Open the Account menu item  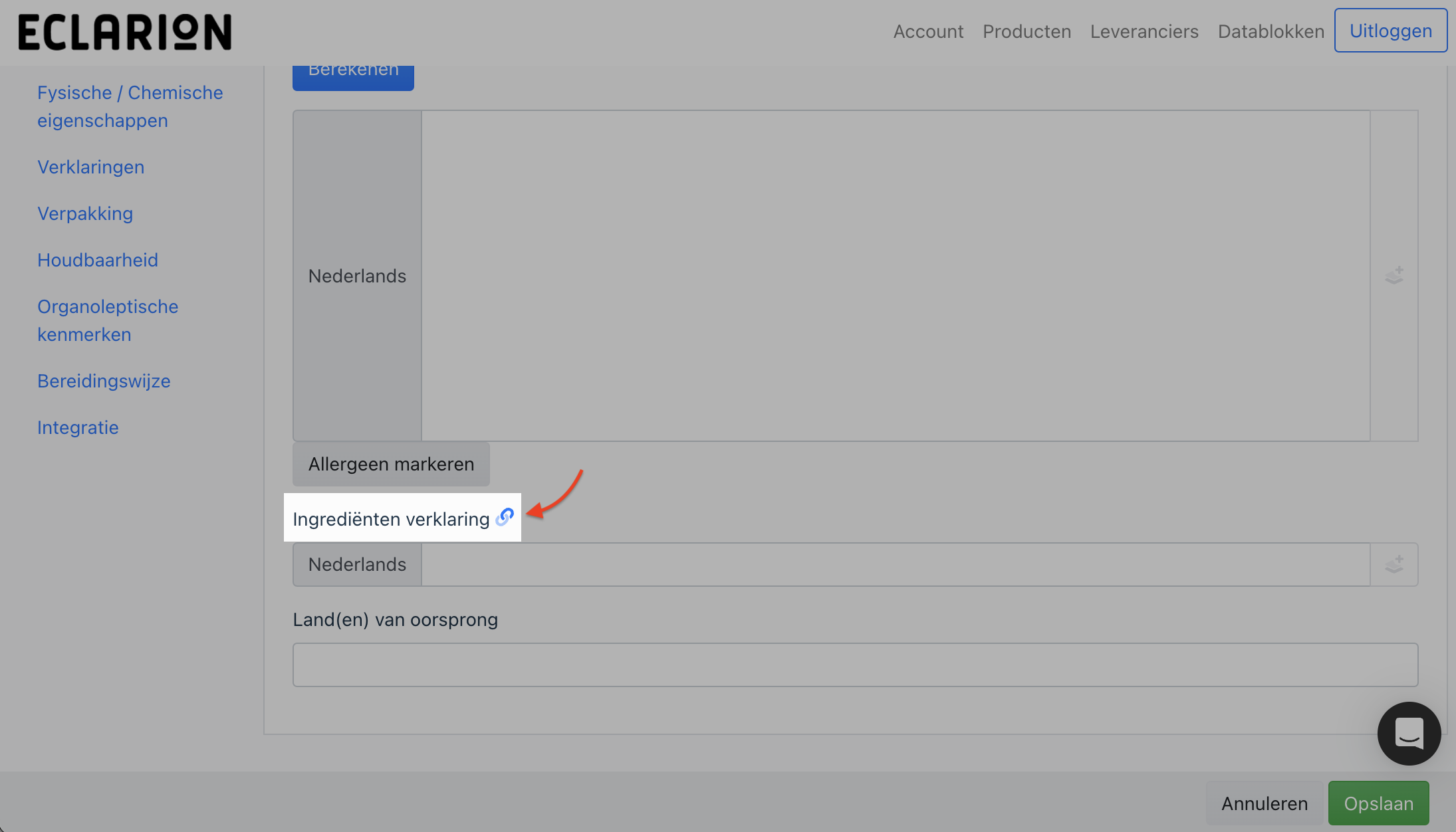click(x=928, y=31)
